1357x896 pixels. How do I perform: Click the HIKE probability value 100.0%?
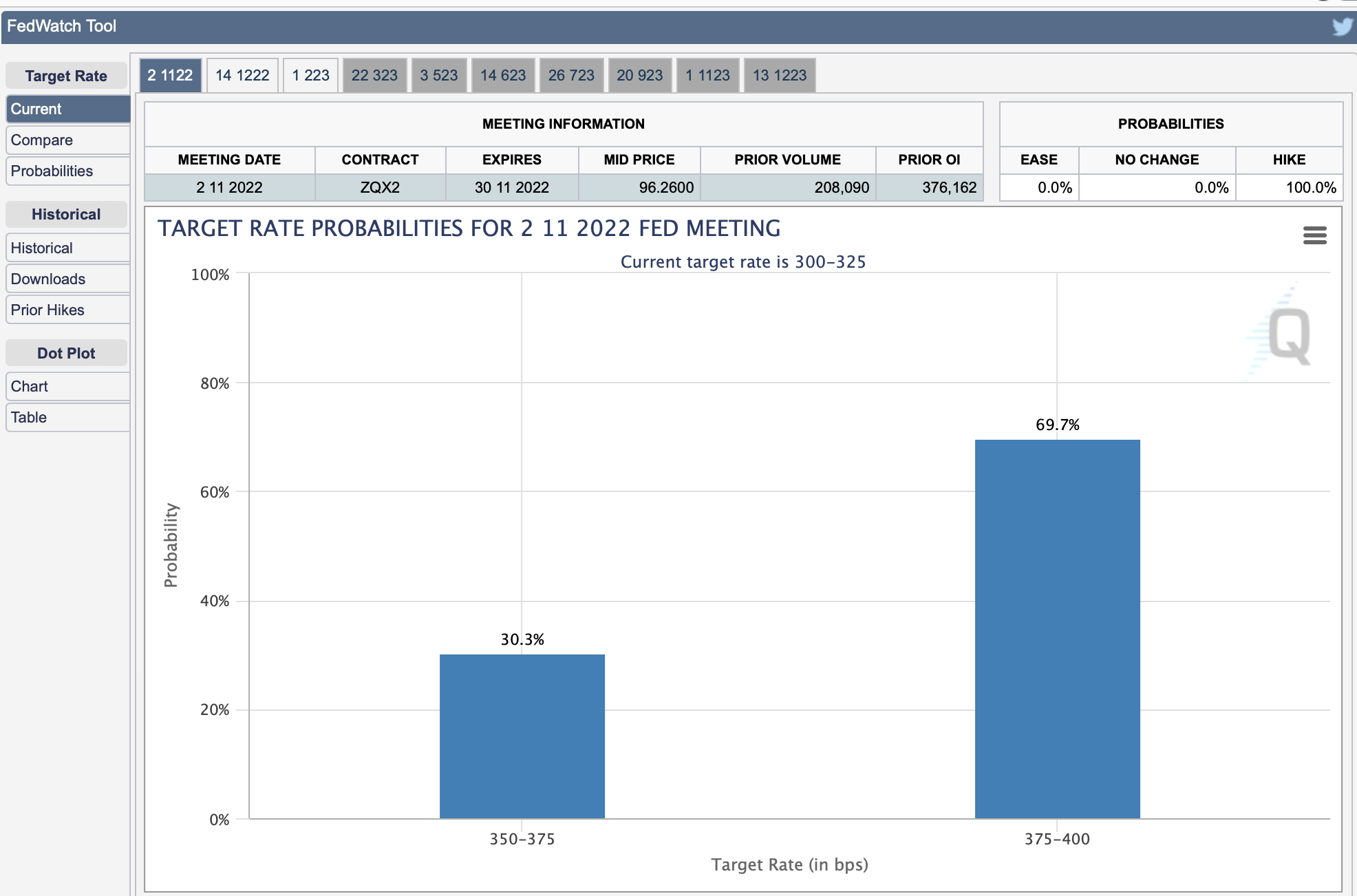coord(1311,187)
